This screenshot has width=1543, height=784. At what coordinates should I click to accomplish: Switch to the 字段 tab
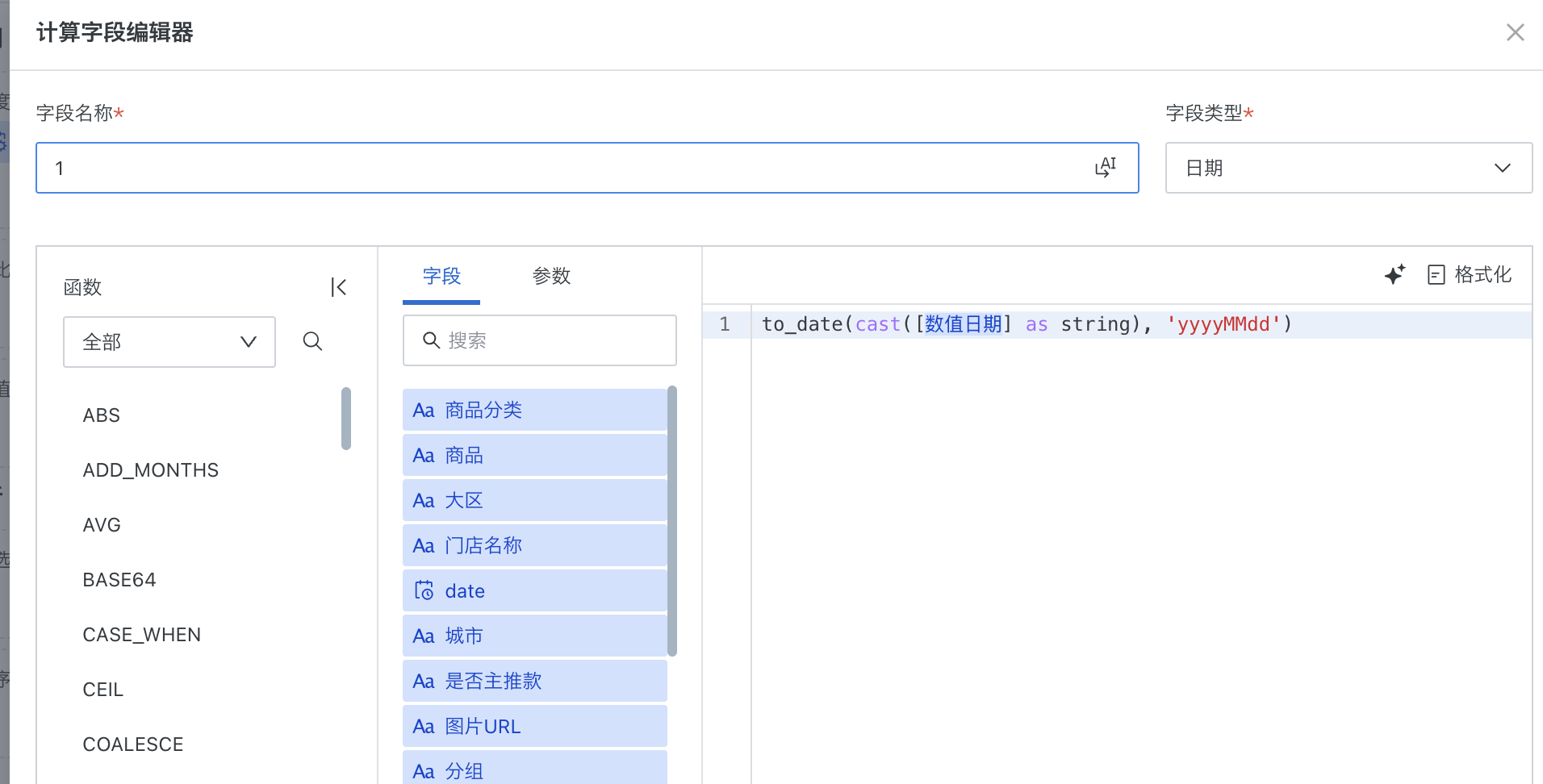click(x=441, y=277)
